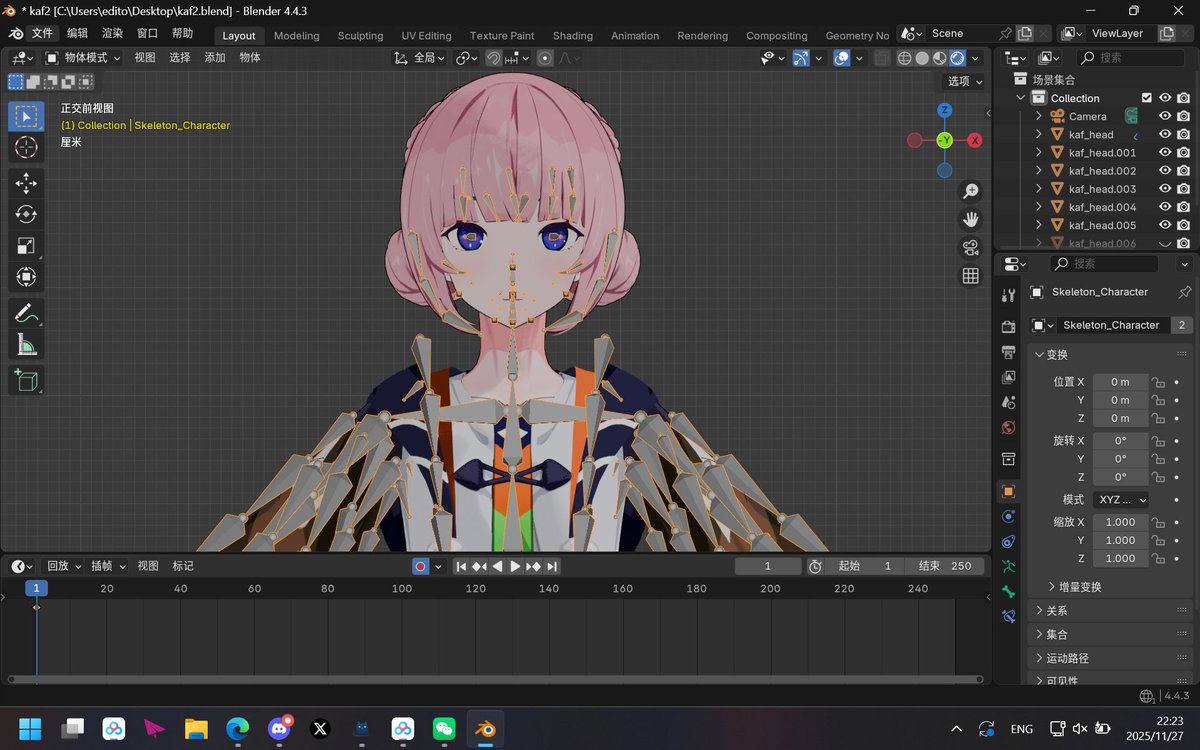Select wireframe viewport shading
The width and height of the screenshot is (1200, 750).
(x=905, y=58)
